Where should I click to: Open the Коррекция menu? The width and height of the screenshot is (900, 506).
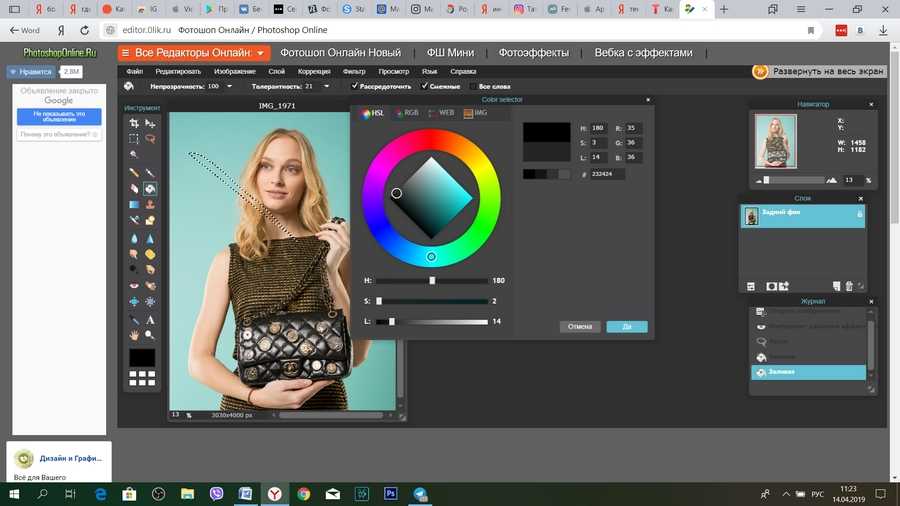314,72
